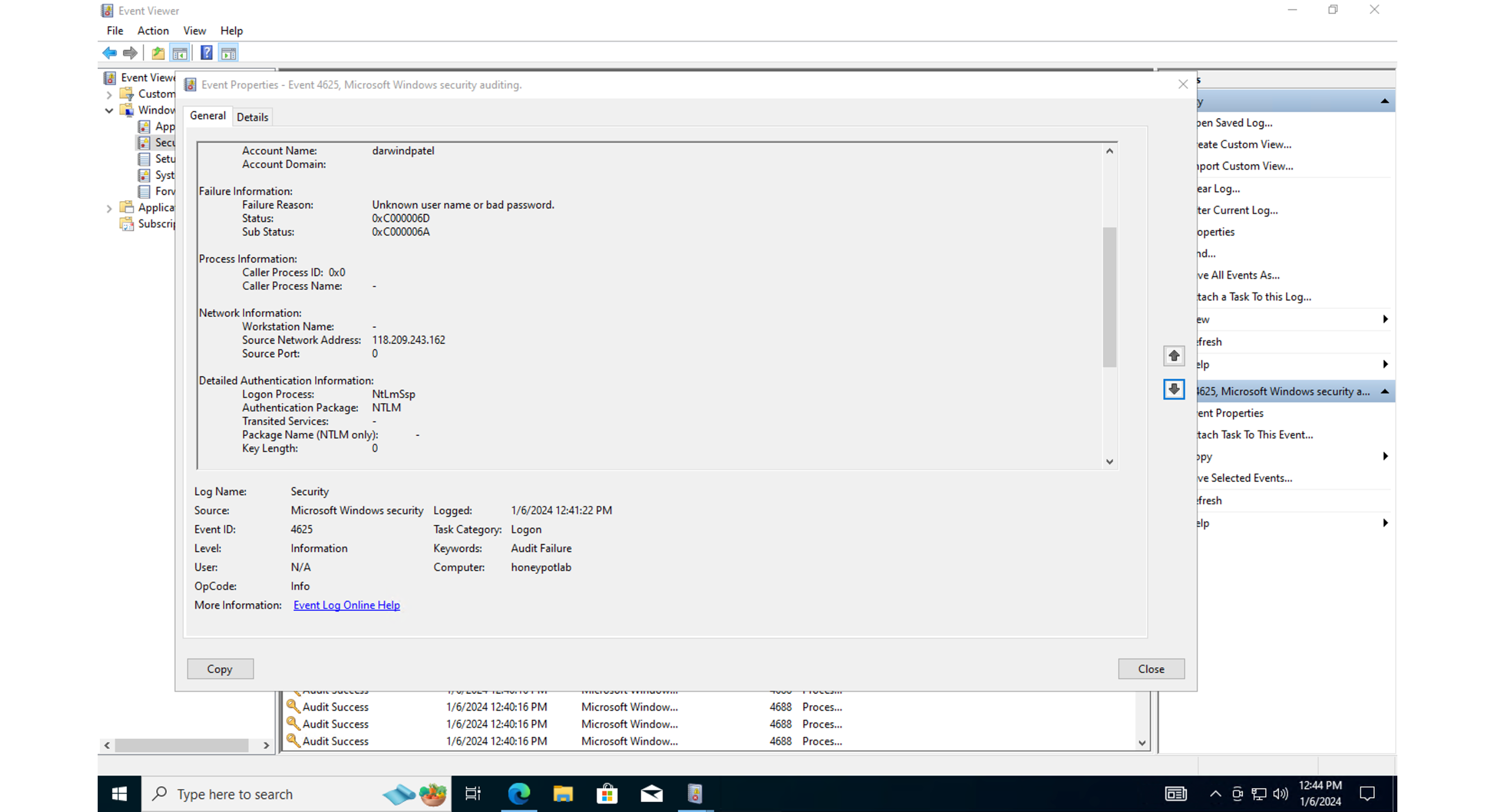This screenshot has width=1495, height=812.
Task: Toggle Show/Hide Action Pane toolbar icon
Action: point(228,53)
